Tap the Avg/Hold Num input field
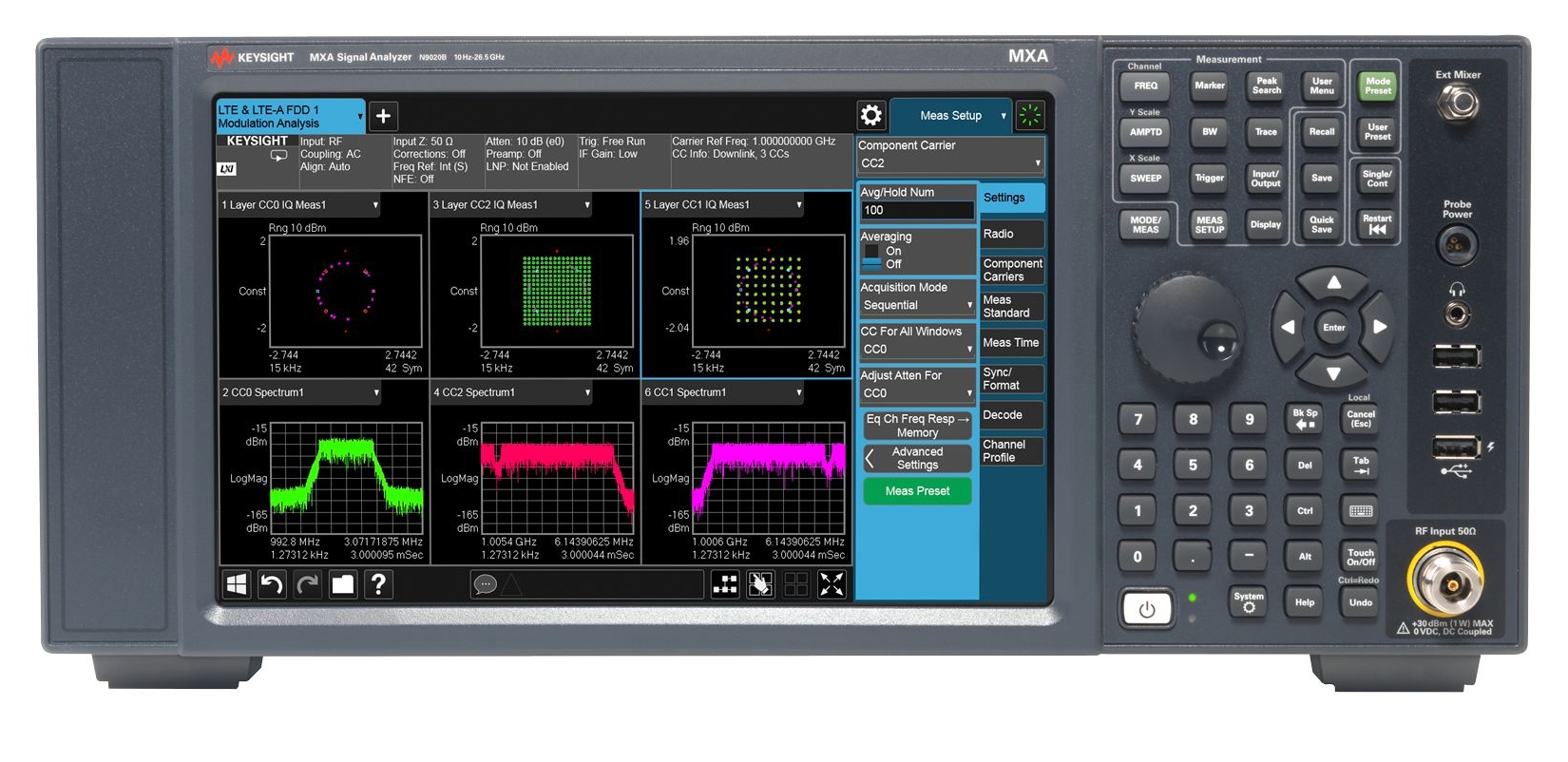 (917, 210)
